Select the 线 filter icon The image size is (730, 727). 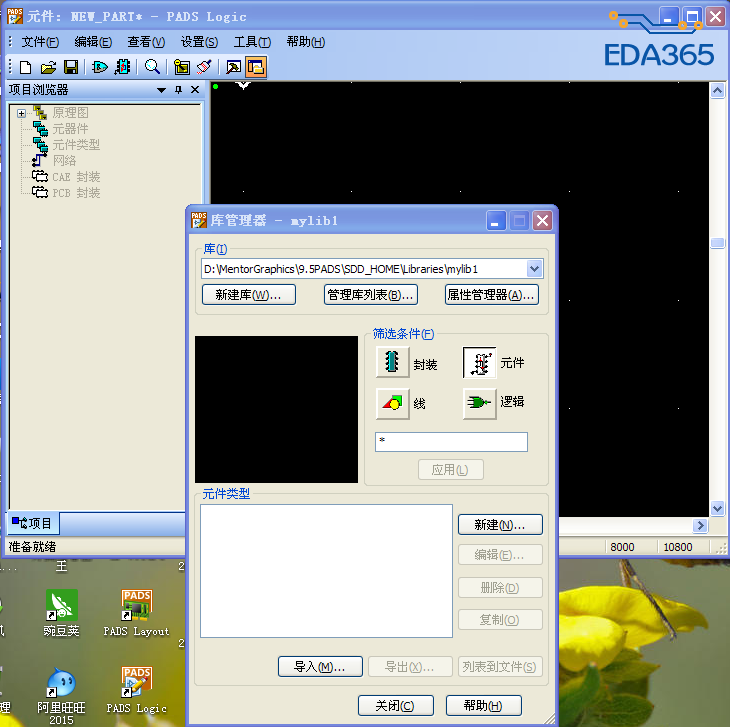click(x=392, y=403)
